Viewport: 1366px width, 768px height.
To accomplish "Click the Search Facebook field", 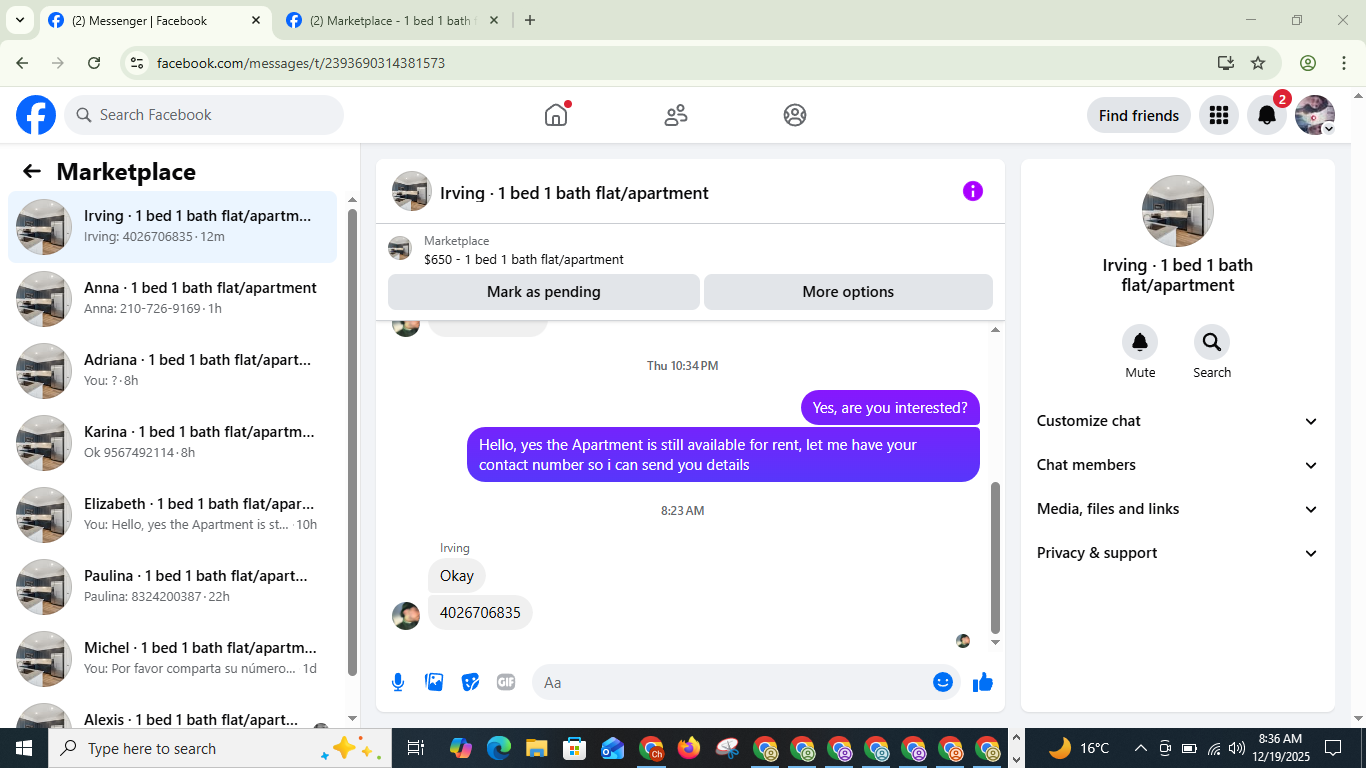I will (204, 115).
